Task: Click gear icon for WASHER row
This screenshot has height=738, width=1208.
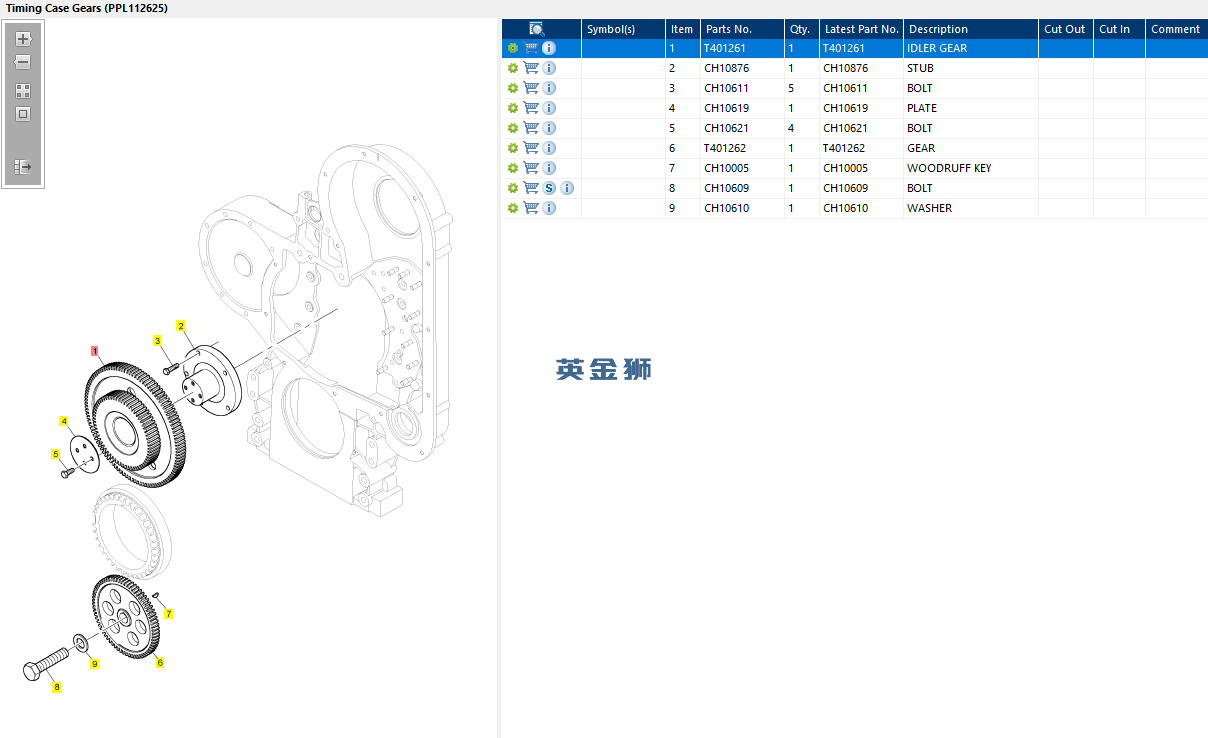Action: pos(513,208)
